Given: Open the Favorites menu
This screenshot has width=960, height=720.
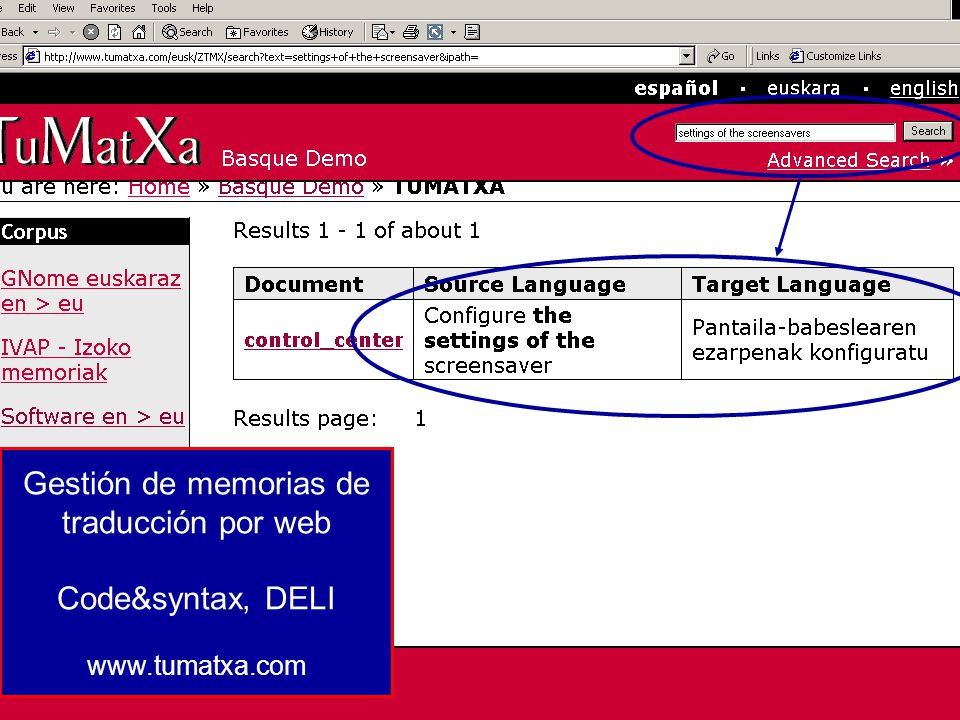Looking at the screenshot, I should click(x=113, y=8).
